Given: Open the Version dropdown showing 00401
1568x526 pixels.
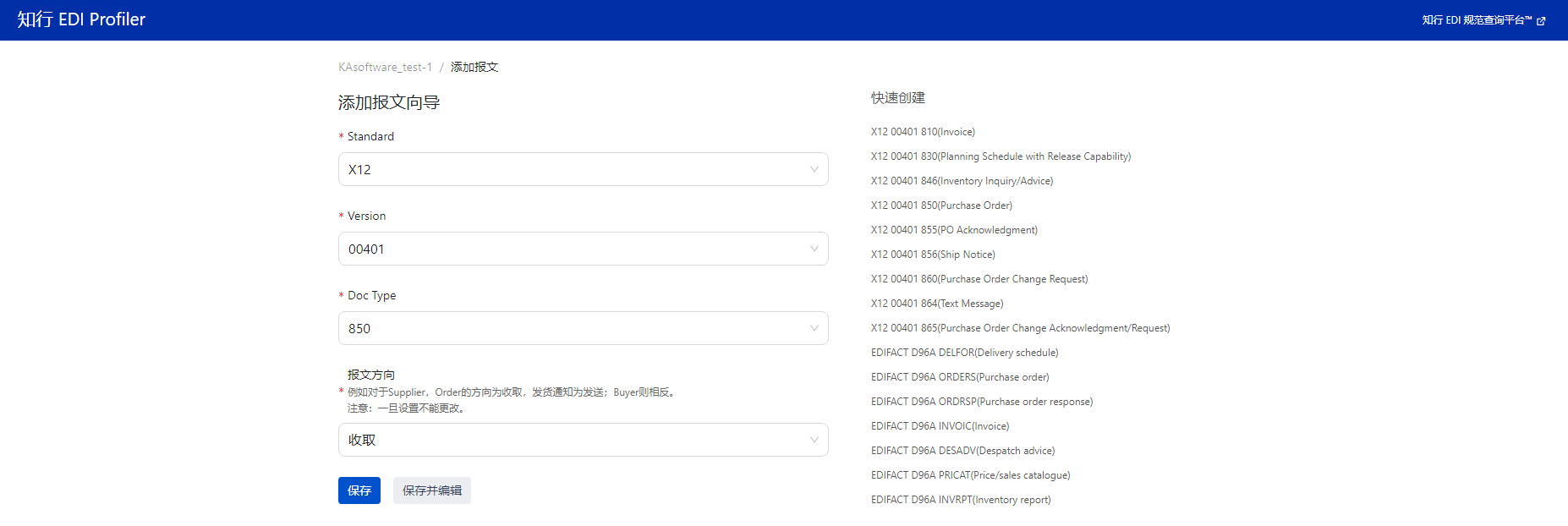Looking at the screenshot, I should pyautogui.click(x=583, y=249).
